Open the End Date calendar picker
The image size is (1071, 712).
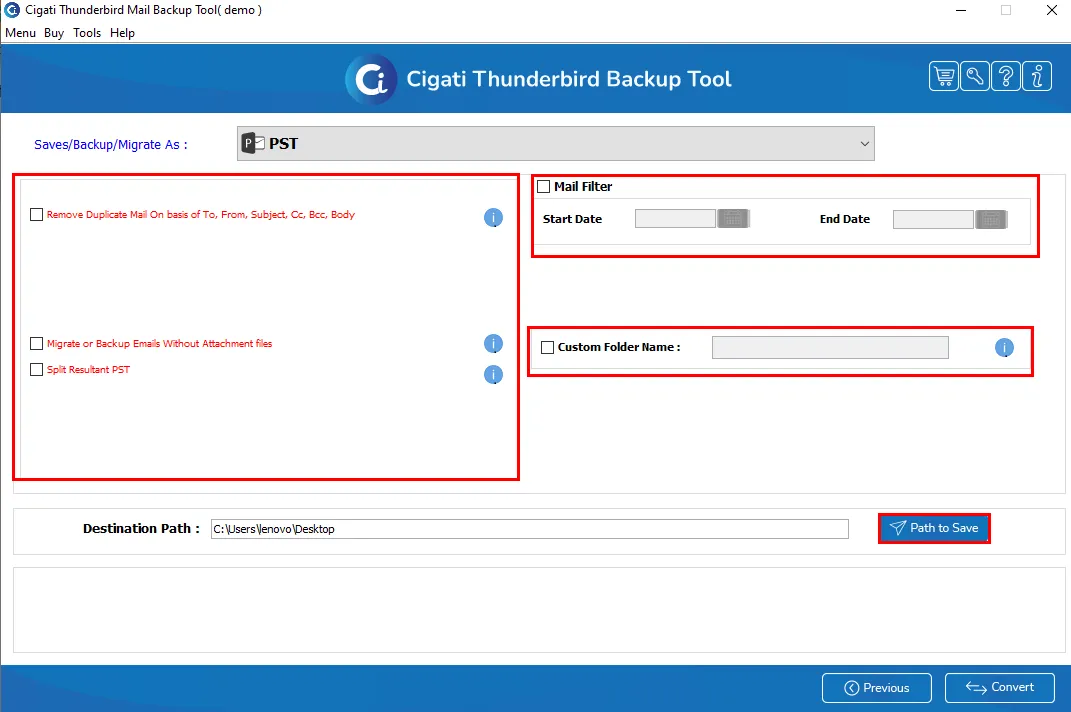[x=991, y=219]
